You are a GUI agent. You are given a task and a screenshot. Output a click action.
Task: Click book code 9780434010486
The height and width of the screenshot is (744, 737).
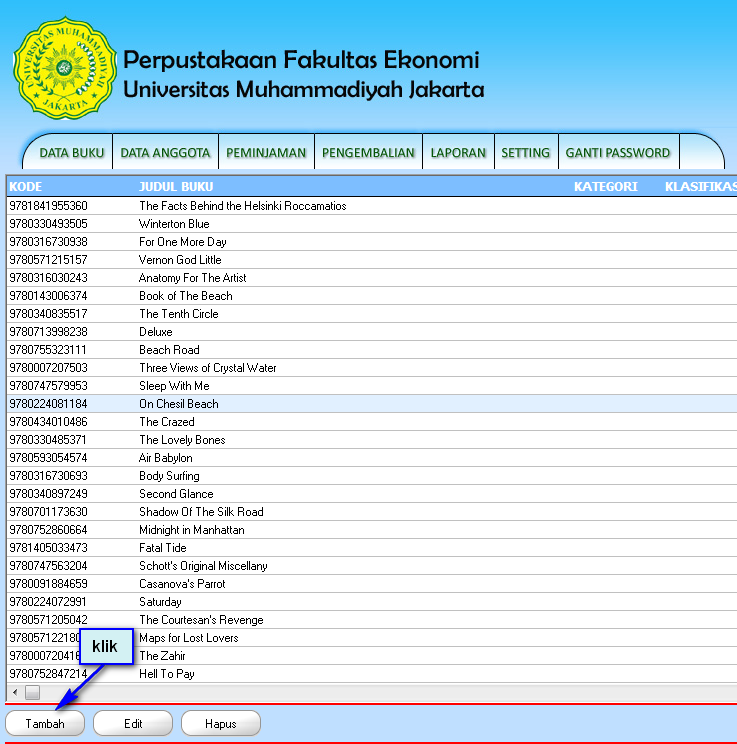pyautogui.click(x=48, y=422)
